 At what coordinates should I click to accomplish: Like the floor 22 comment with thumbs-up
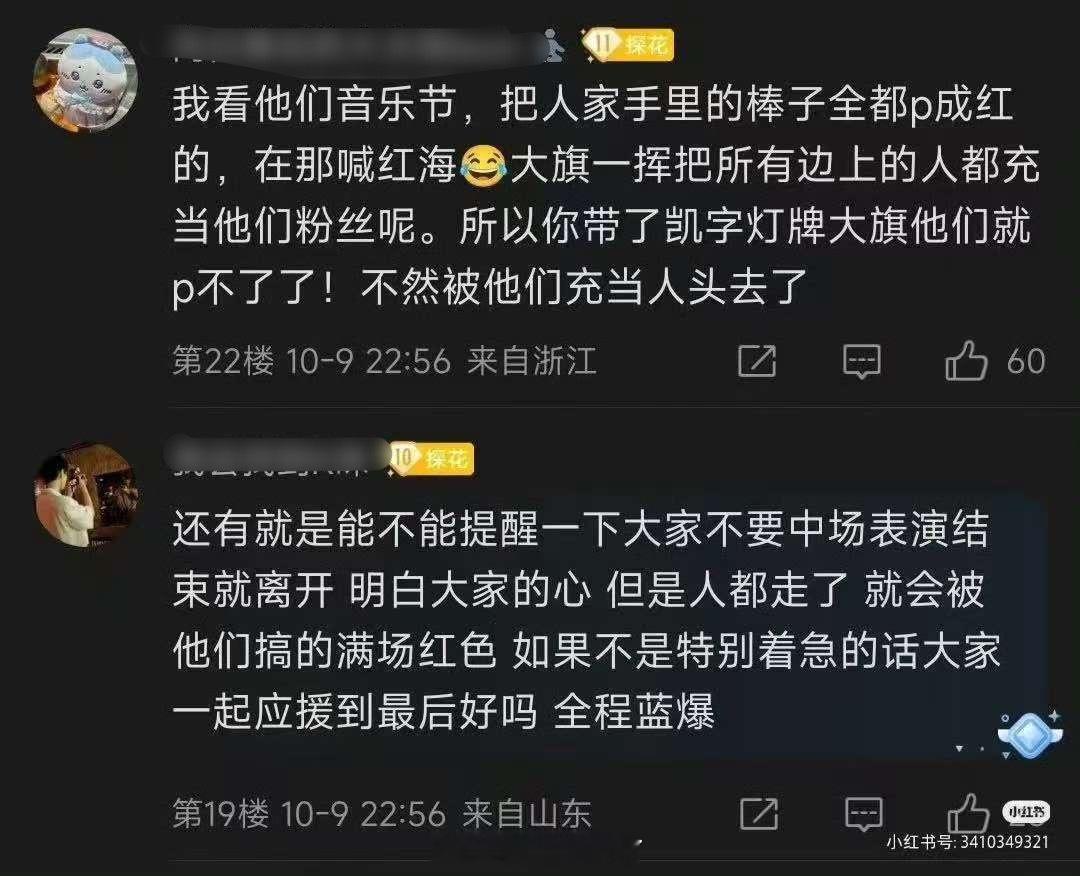pos(966,361)
